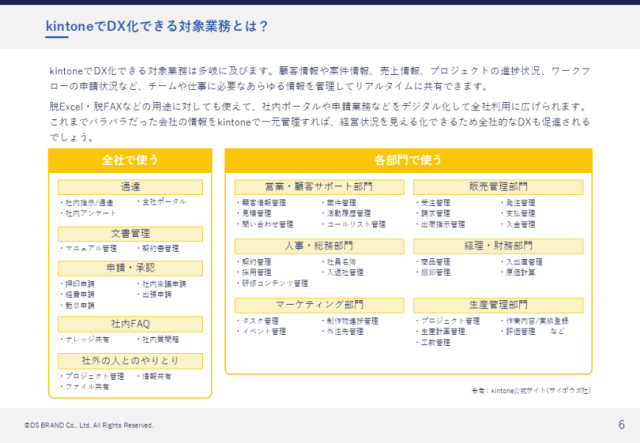Select the 'ナレッジ共有' item
Screen dimensions: 640x443
coord(87,339)
